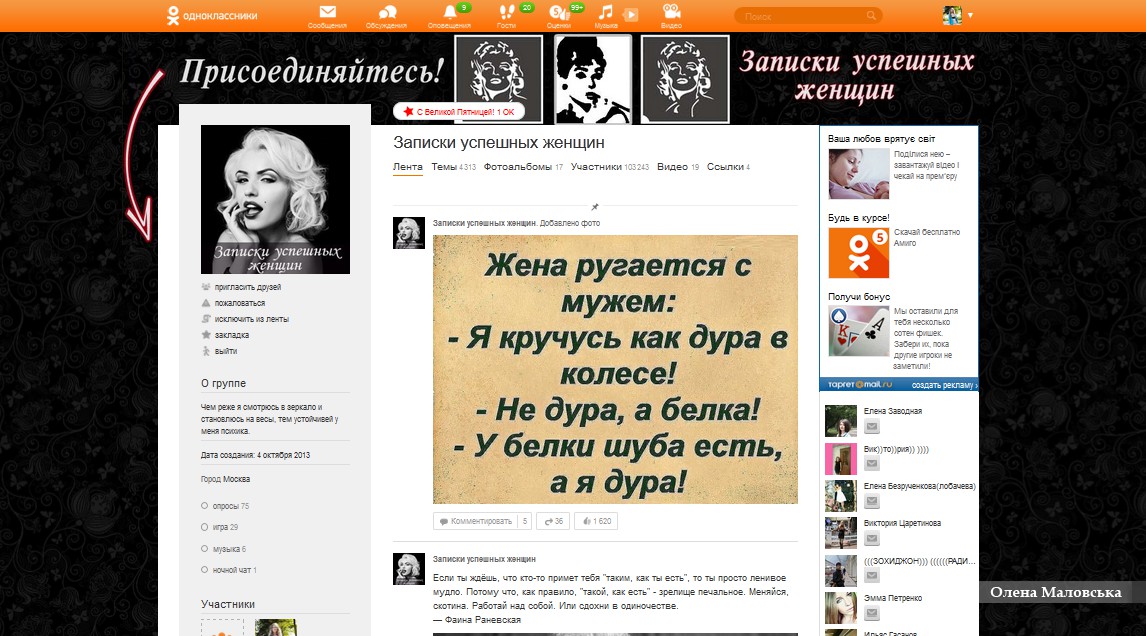Click the music player play button

pos(631,15)
